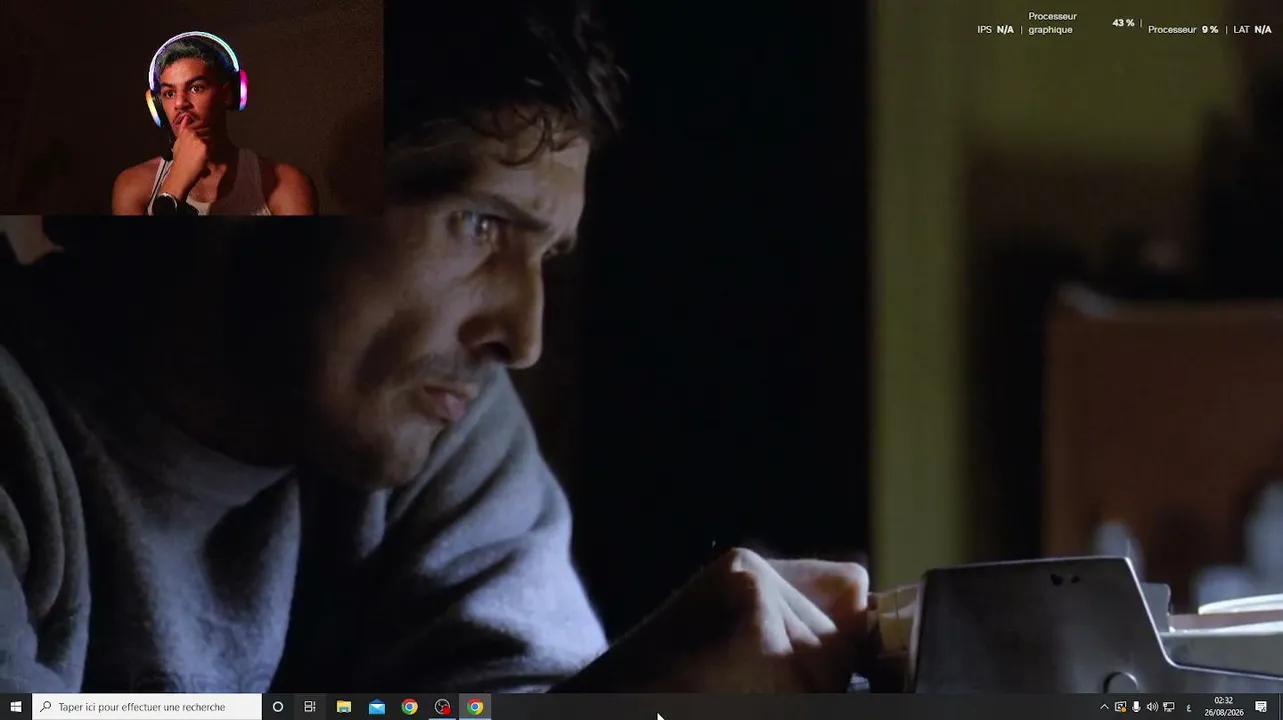The height and width of the screenshot is (720, 1283).
Task: Switch to the active Chrome window
Action: coord(476,707)
